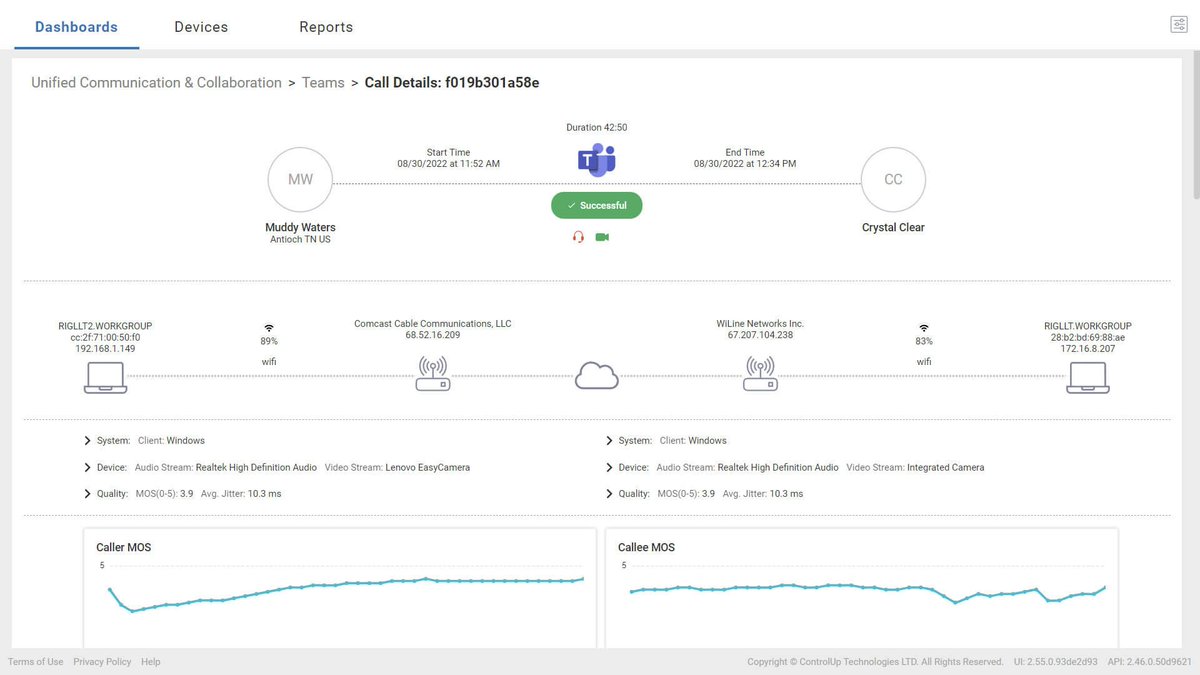Screen dimensions: 1200x675
Task: Click IP address 192.168.1.149
Action: [105, 349]
